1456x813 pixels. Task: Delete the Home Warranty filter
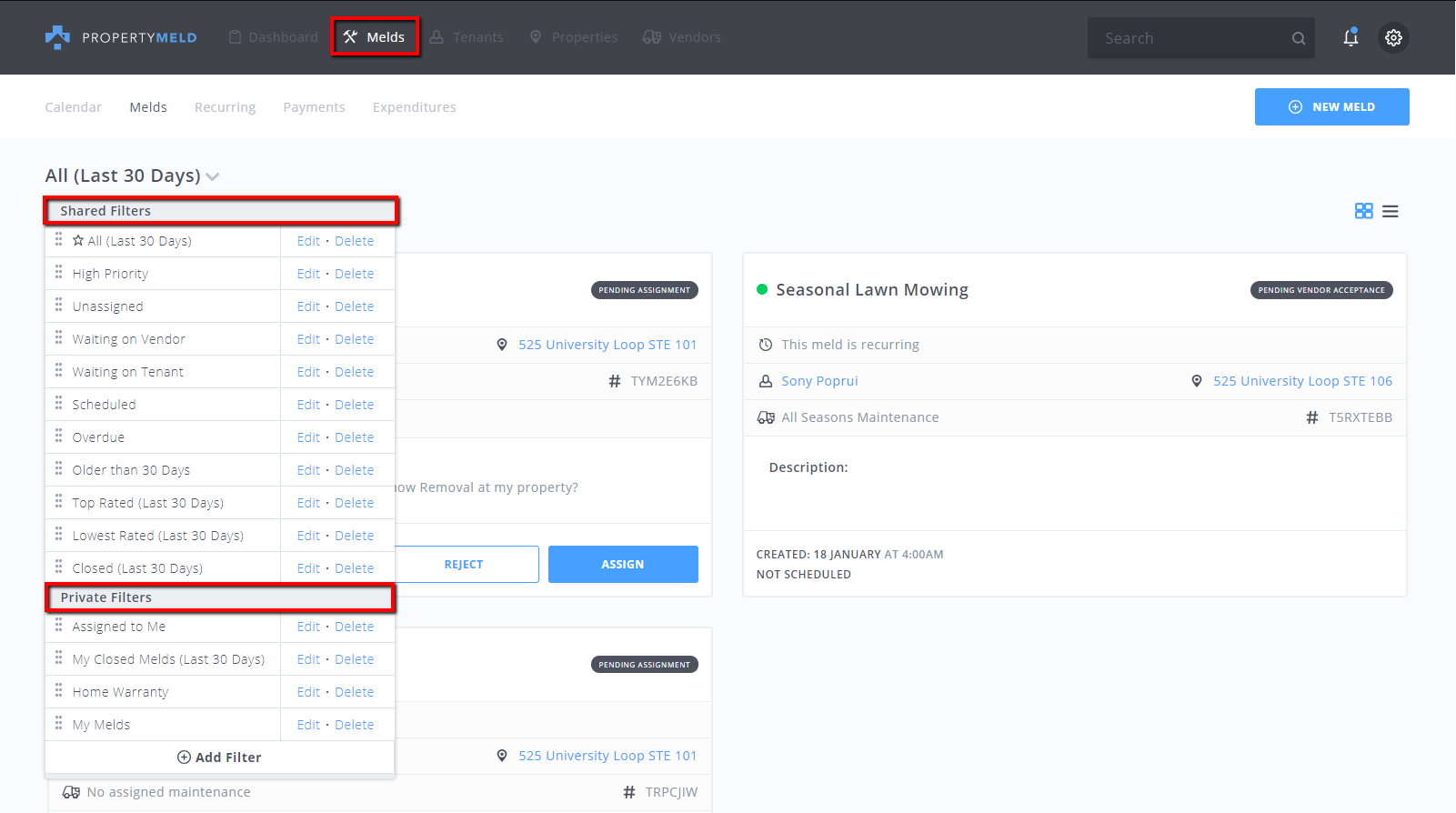click(x=355, y=692)
